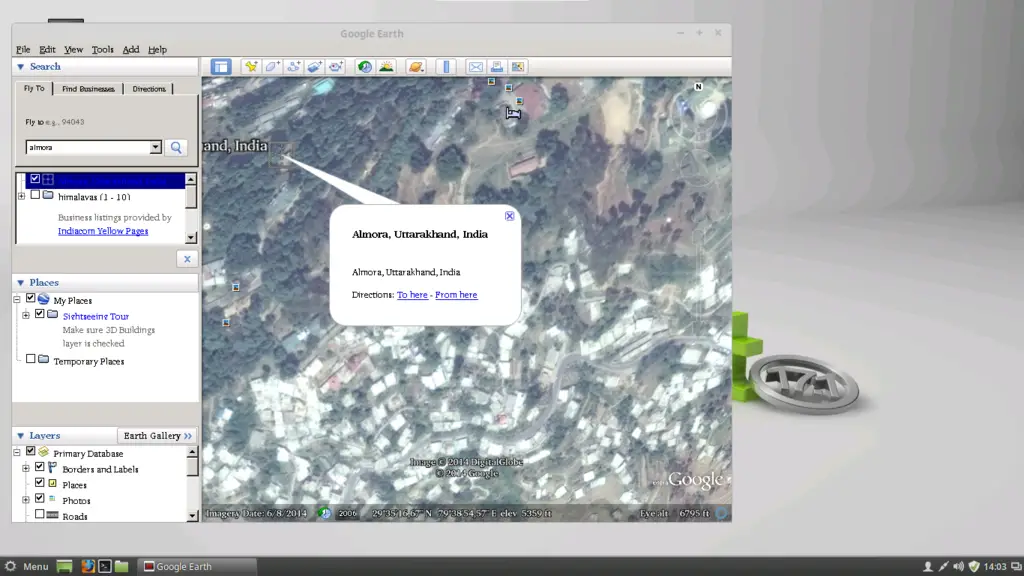Collapse the Search panel
1024x576 pixels.
(x=20, y=67)
